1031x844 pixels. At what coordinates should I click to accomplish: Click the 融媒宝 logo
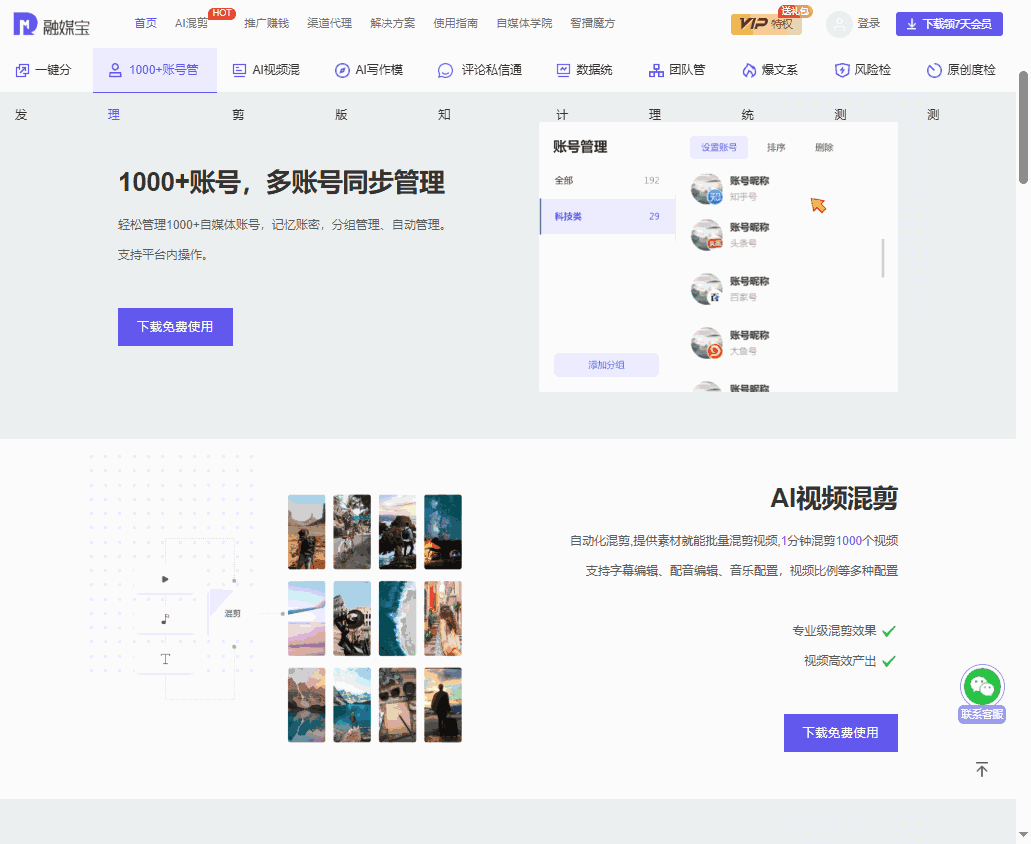point(51,24)
